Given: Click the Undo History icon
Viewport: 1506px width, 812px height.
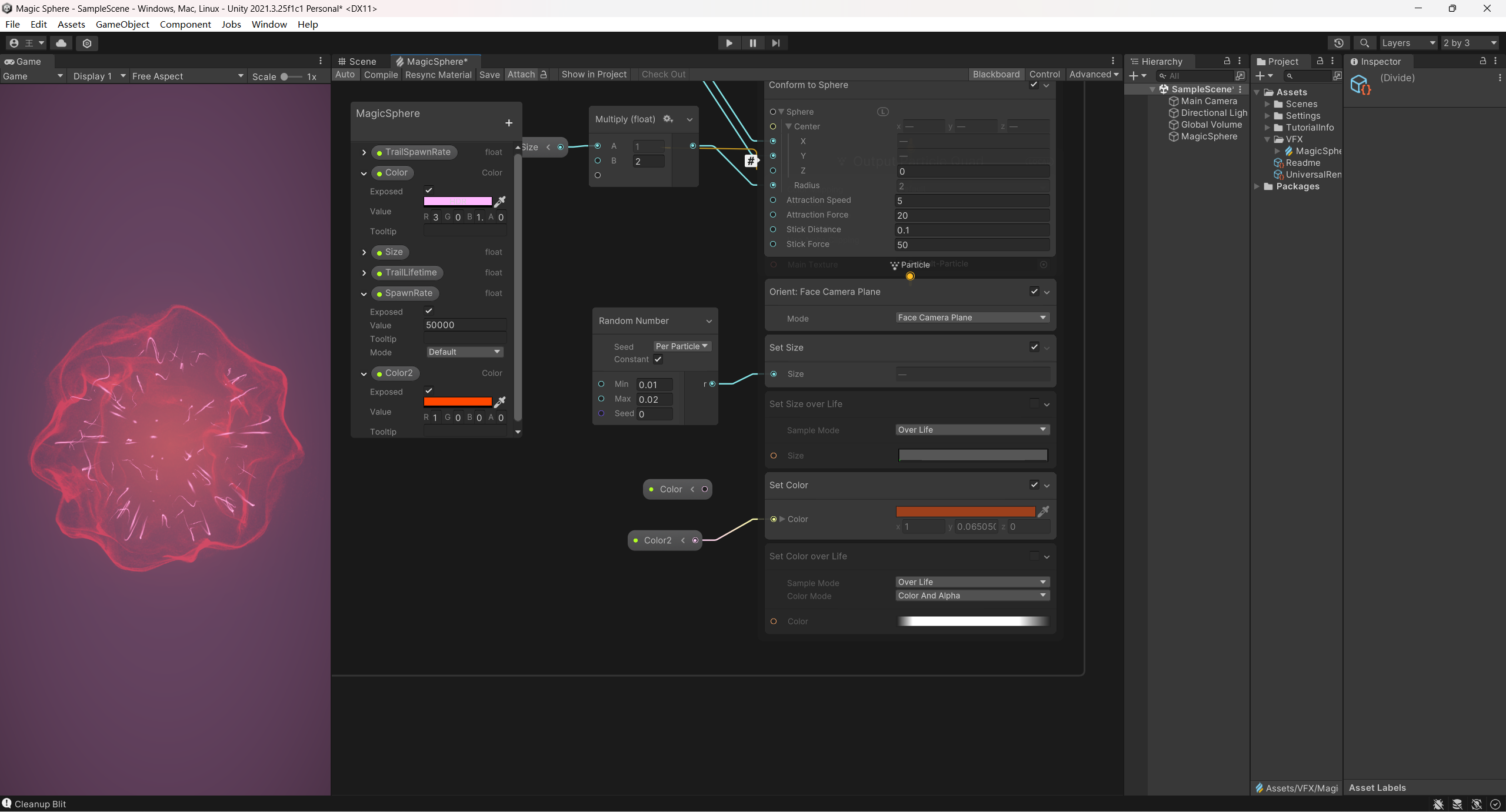Looking at the screenshot, I should [x=1338, y=43].
